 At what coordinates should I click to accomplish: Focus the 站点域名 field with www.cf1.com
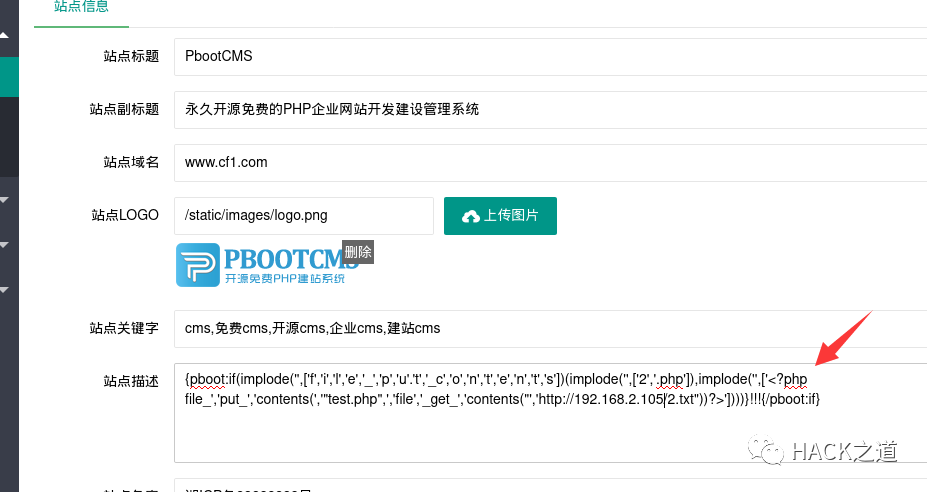550,163
